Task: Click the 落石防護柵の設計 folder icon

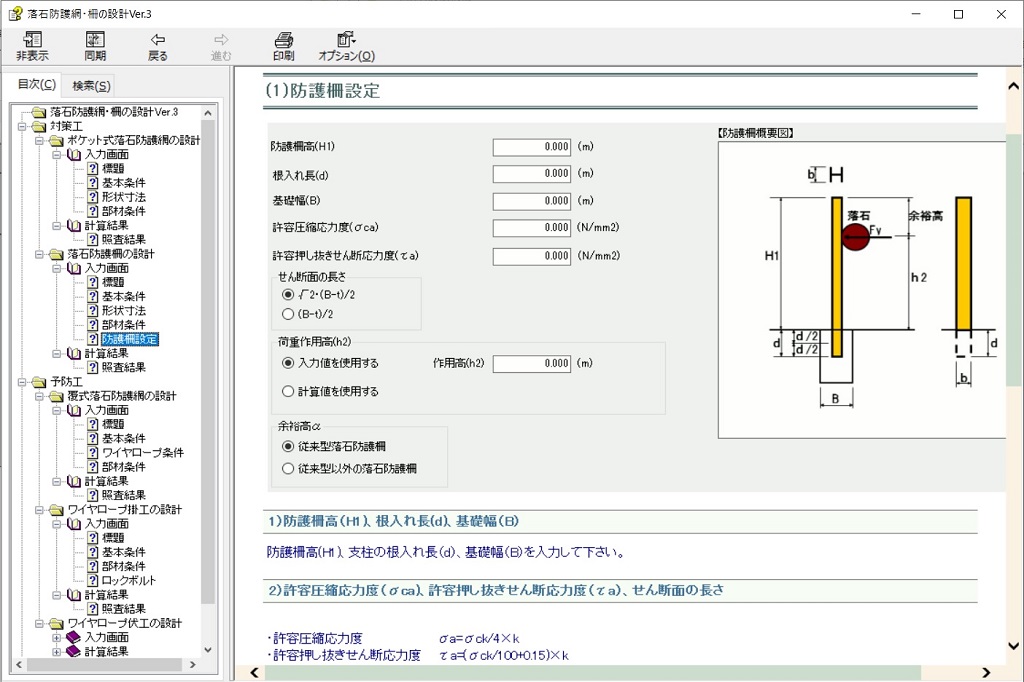Action: point(57,254)
